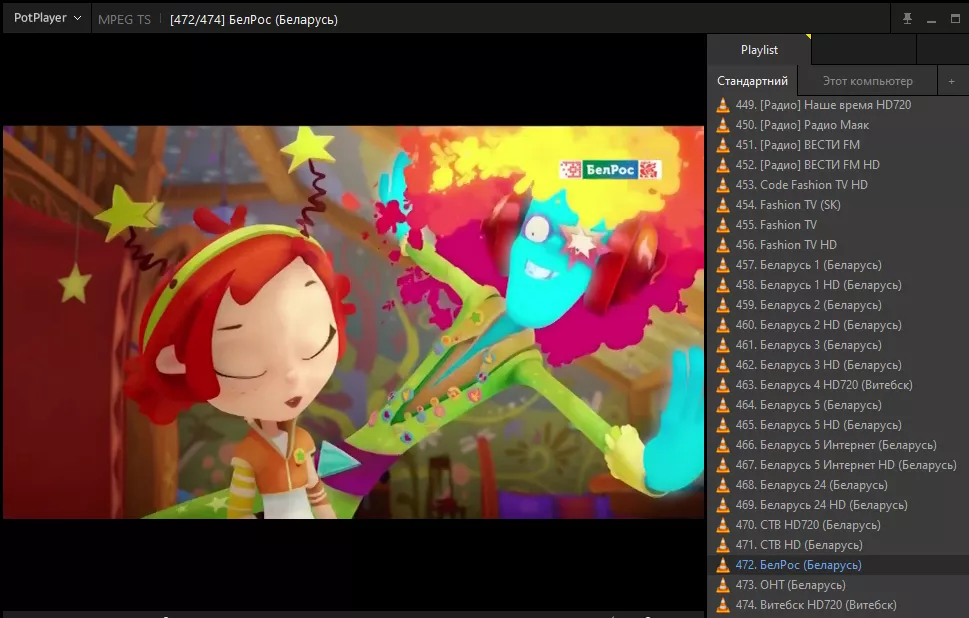
Task: Select 463. Беларусь 4 HD720 (Витебск)
Action: (x=838, y=384)
